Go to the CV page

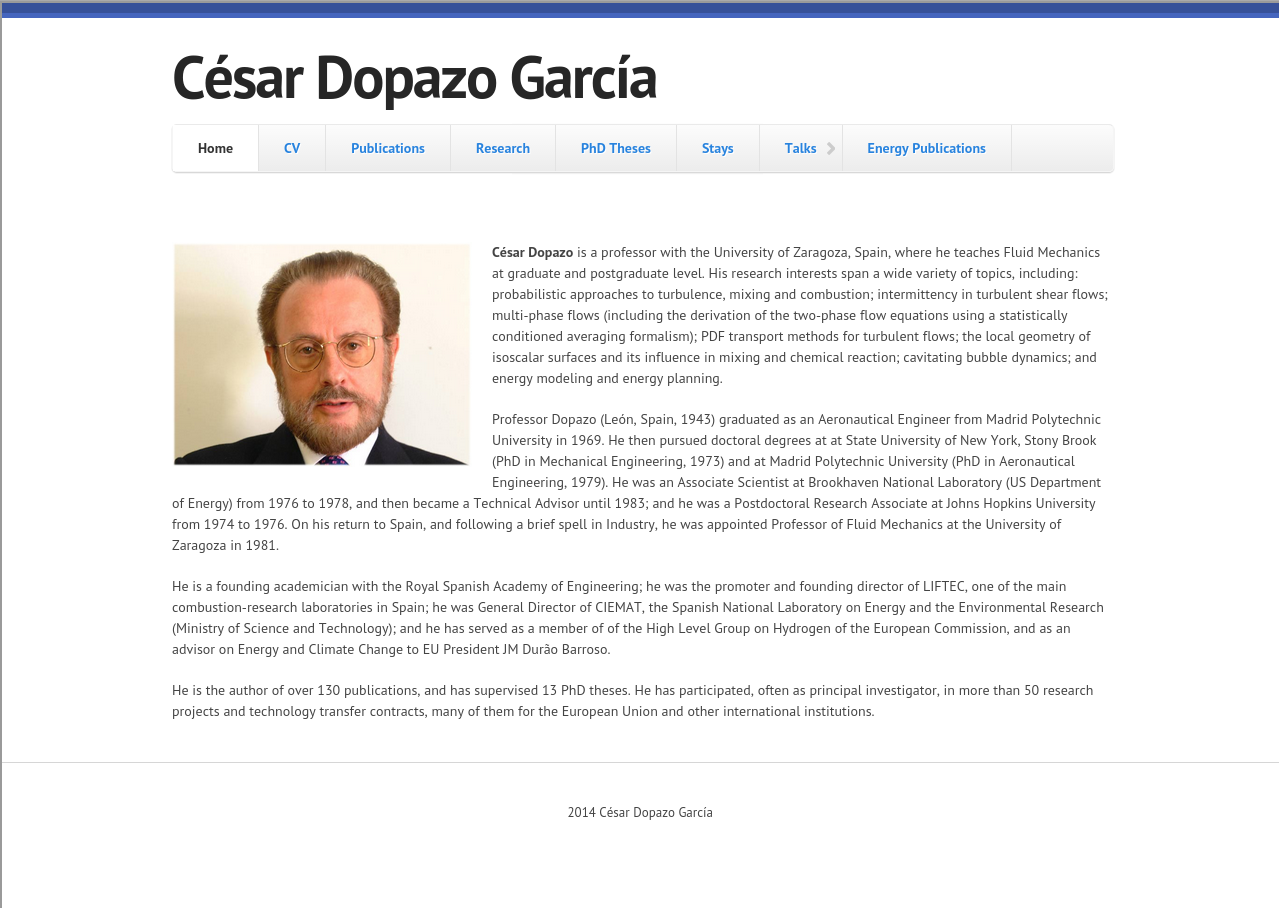pos(292,149)
